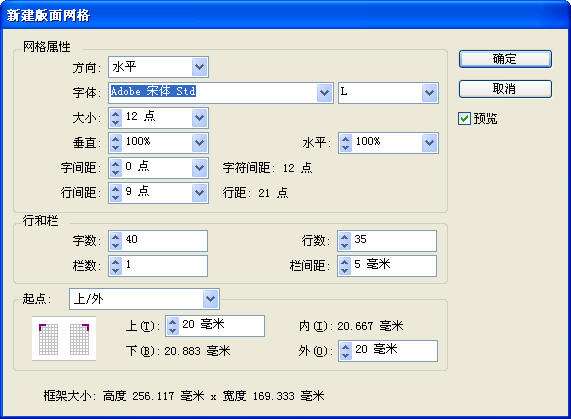571x419 pixels.
Task: Open the font style L dropdown
Action: coord(429,93)
